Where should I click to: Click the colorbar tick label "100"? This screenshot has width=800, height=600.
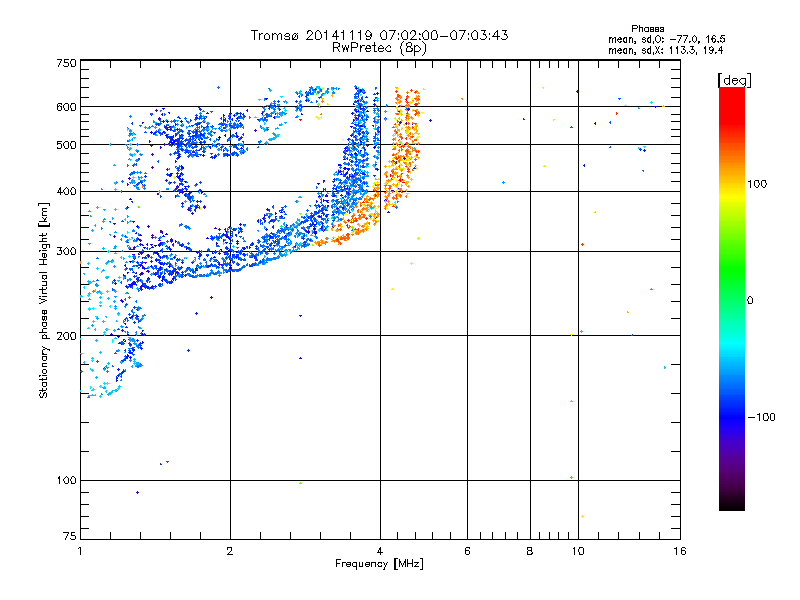[x=757, y=184]
